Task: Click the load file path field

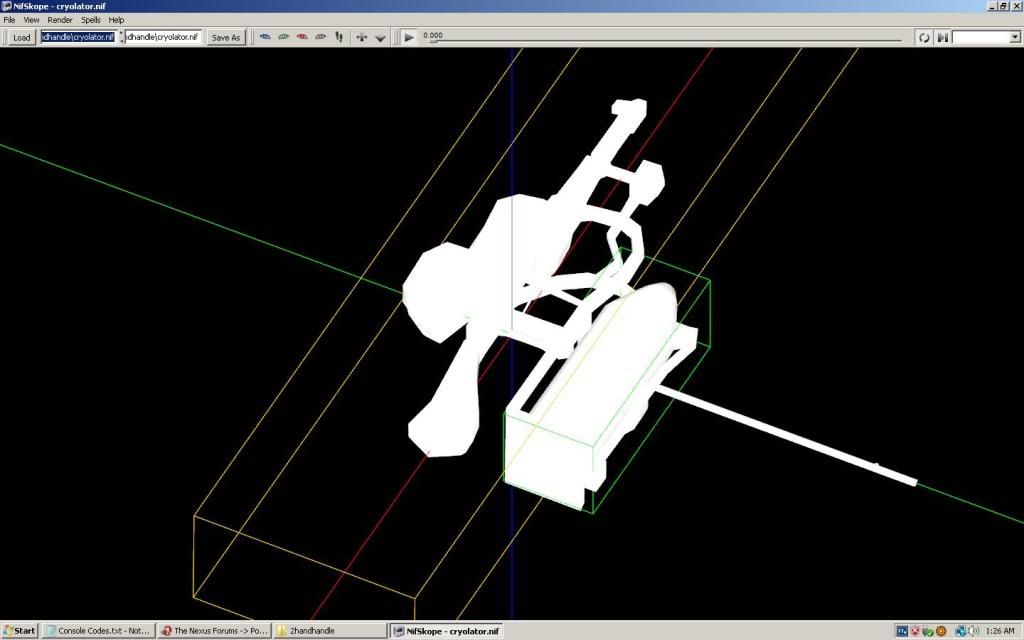Action: [78, 37]
